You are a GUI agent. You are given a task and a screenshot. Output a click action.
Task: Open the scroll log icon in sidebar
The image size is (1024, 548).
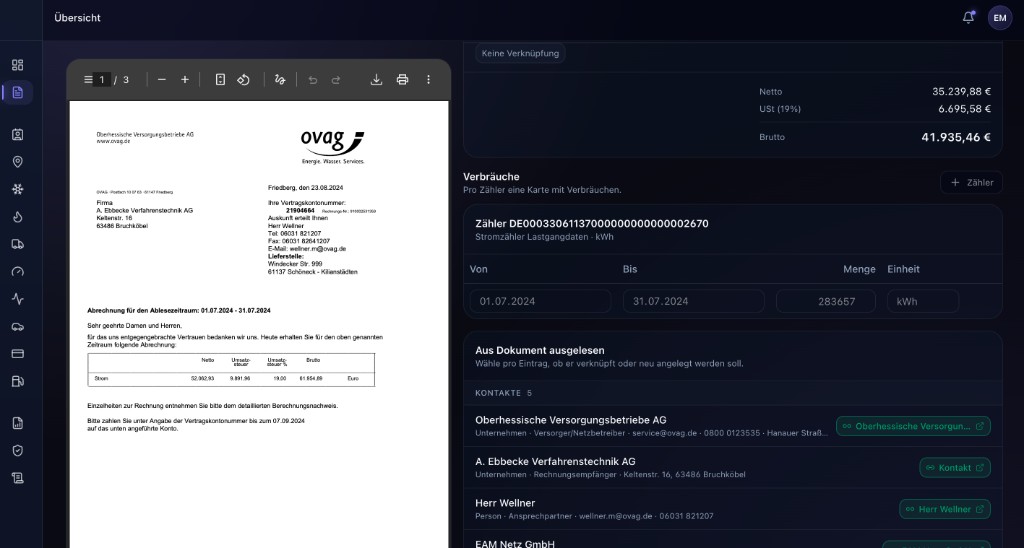18,478
